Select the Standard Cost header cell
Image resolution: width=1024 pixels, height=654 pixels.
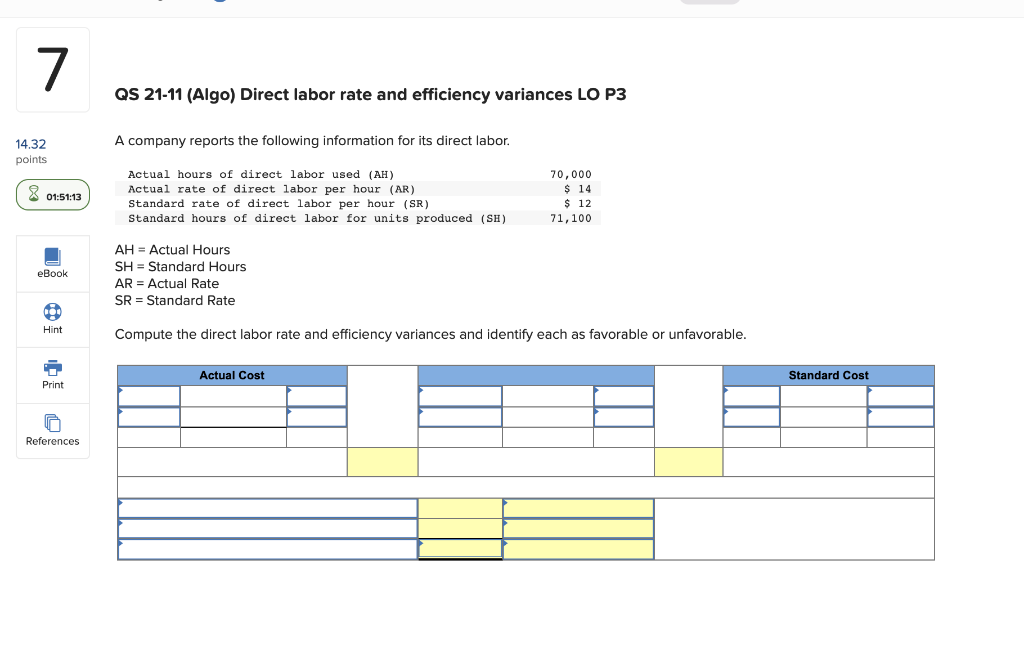[x=828, y=375]
